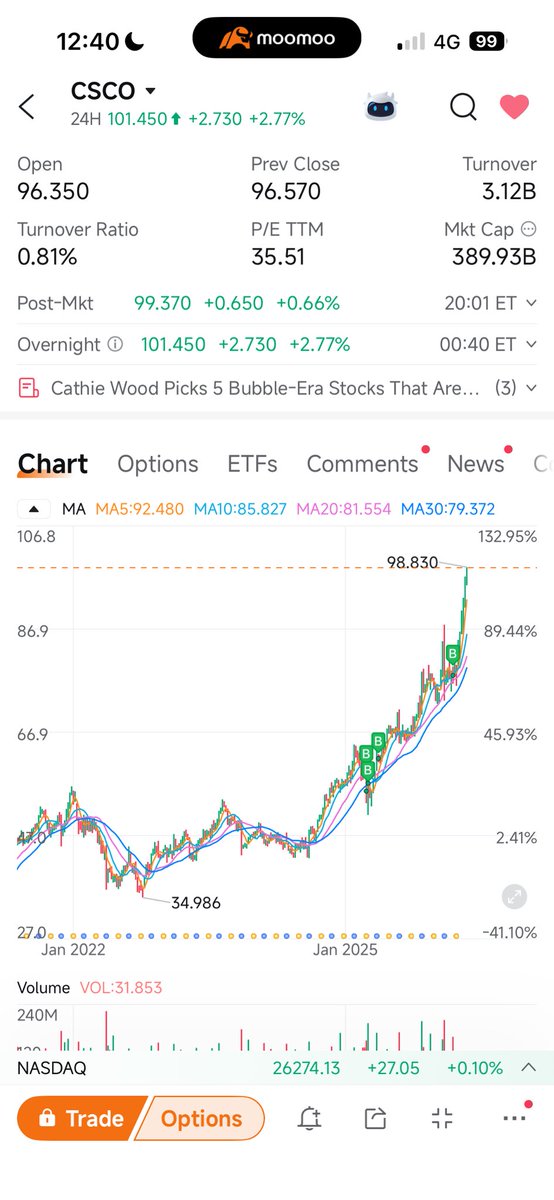Open the Mkt Cap info icon
Viewport: 554px width, 1200px height.
529,229
